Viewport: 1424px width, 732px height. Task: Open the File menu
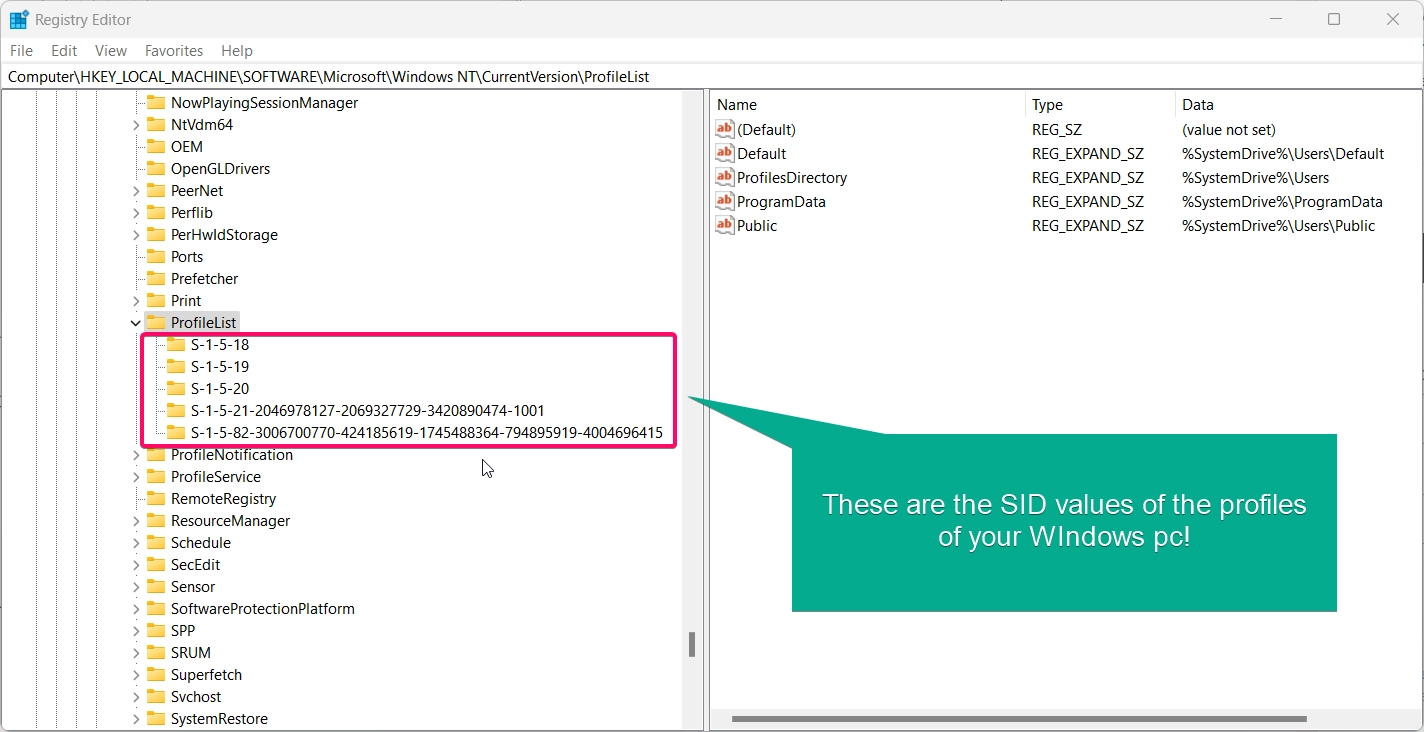[x=21, y=50]
